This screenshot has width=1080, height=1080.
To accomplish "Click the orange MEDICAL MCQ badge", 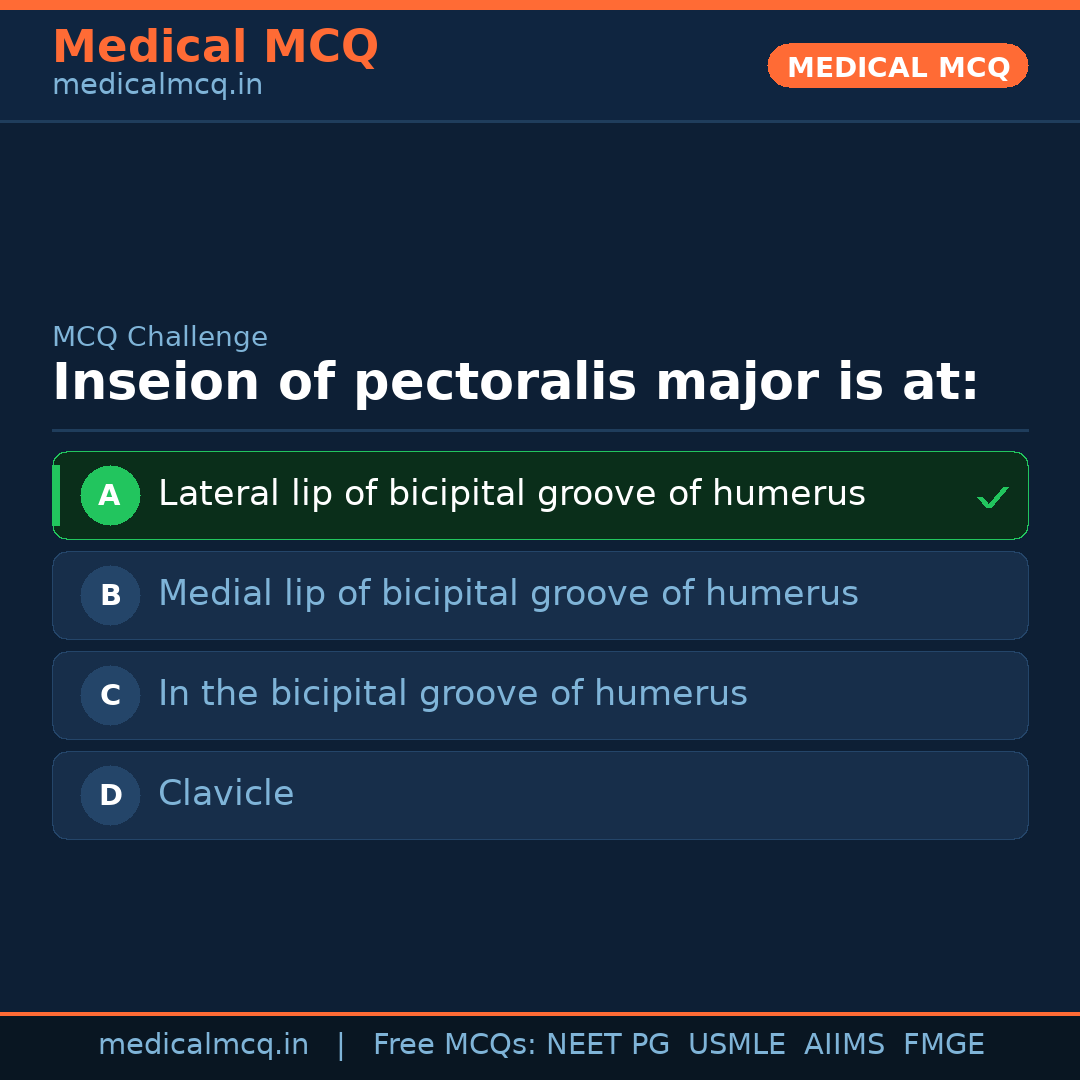I will point(897,67).
